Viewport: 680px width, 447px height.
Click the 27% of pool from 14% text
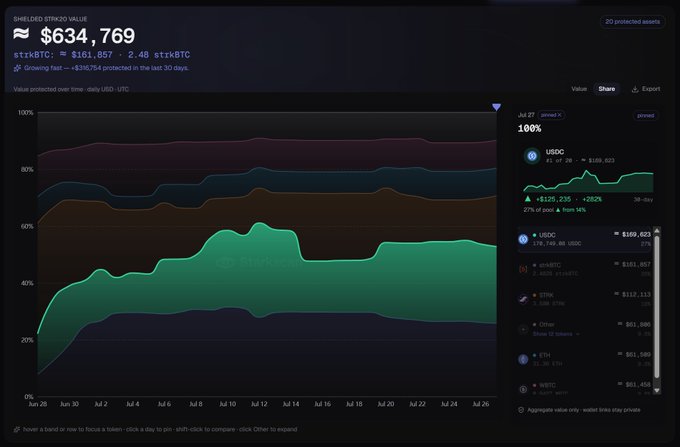(x=554, y=210)
